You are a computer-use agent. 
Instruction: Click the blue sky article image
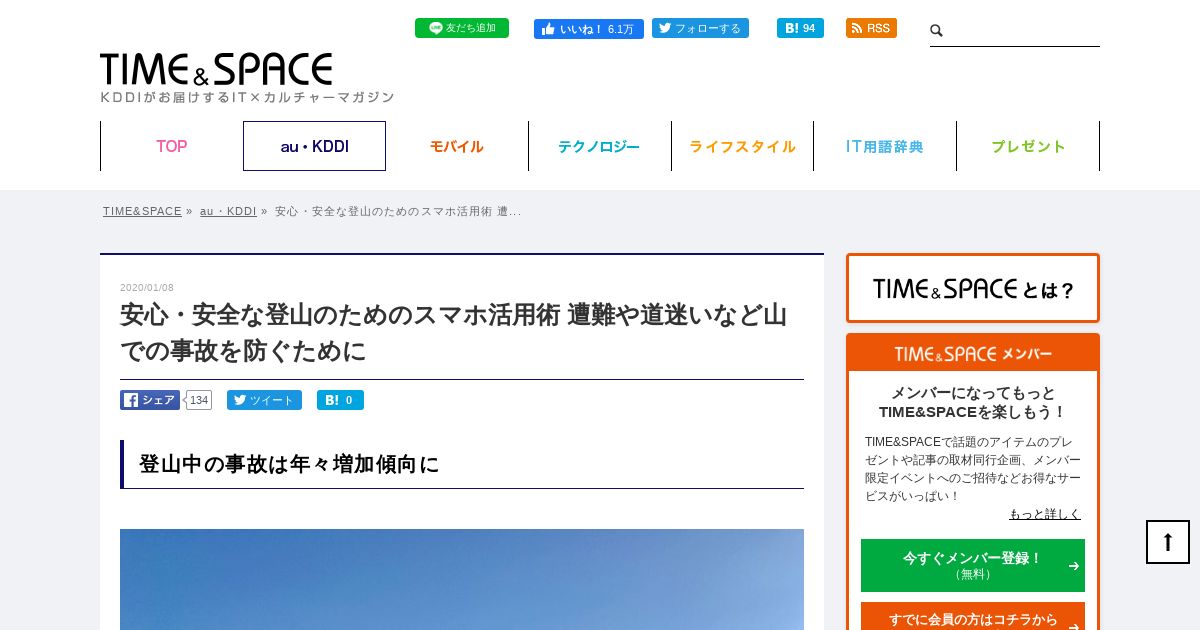pyautogui.click(x=462, y=579)
